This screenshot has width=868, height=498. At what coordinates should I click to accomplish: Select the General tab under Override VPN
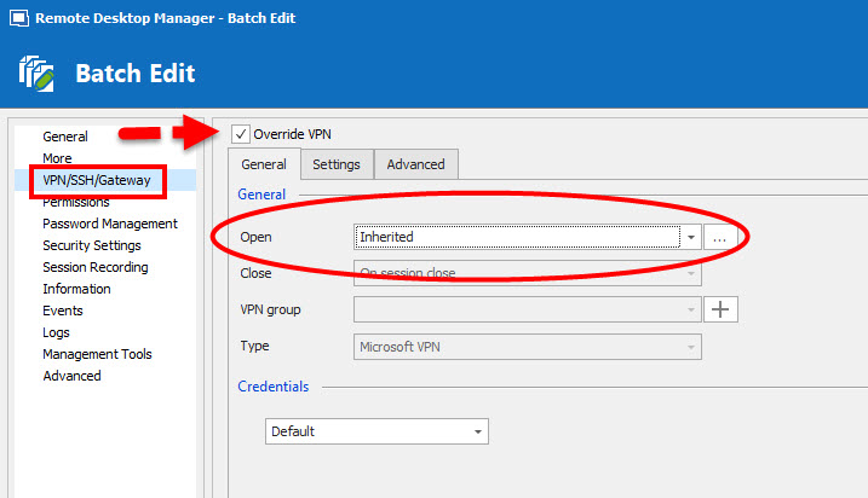264,165
